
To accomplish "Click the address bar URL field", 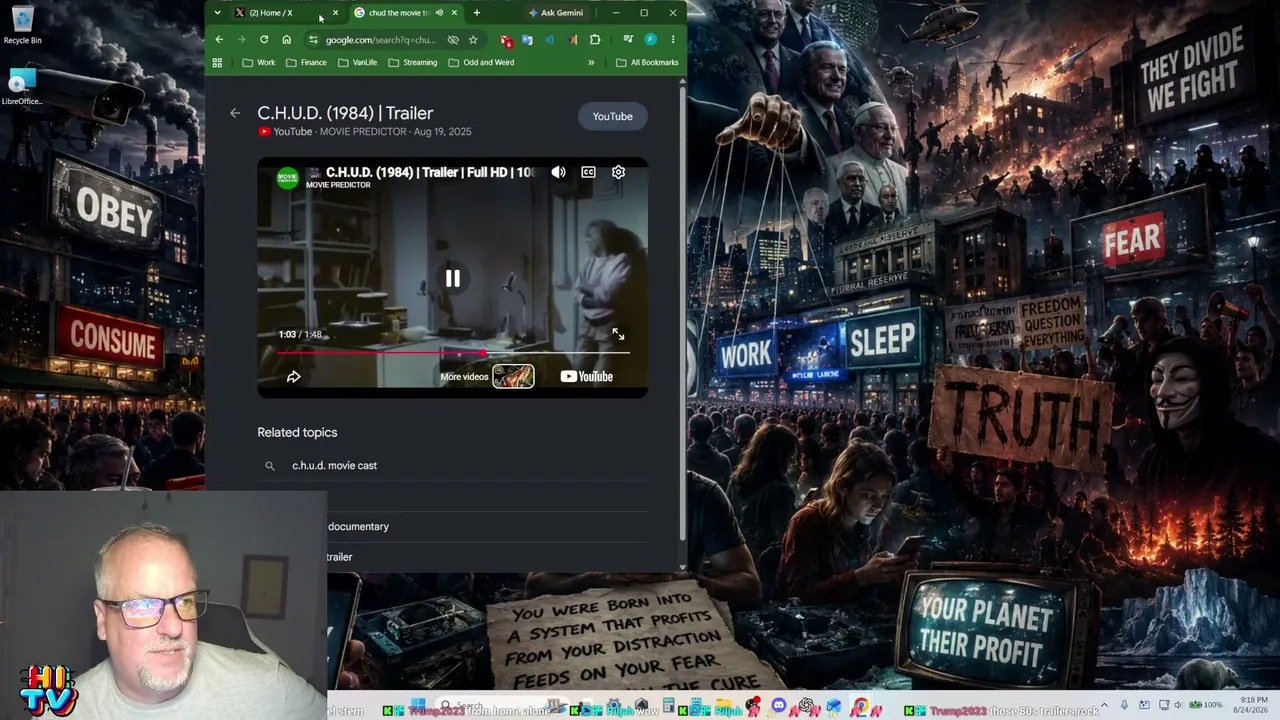I will [x=380, y=40].
